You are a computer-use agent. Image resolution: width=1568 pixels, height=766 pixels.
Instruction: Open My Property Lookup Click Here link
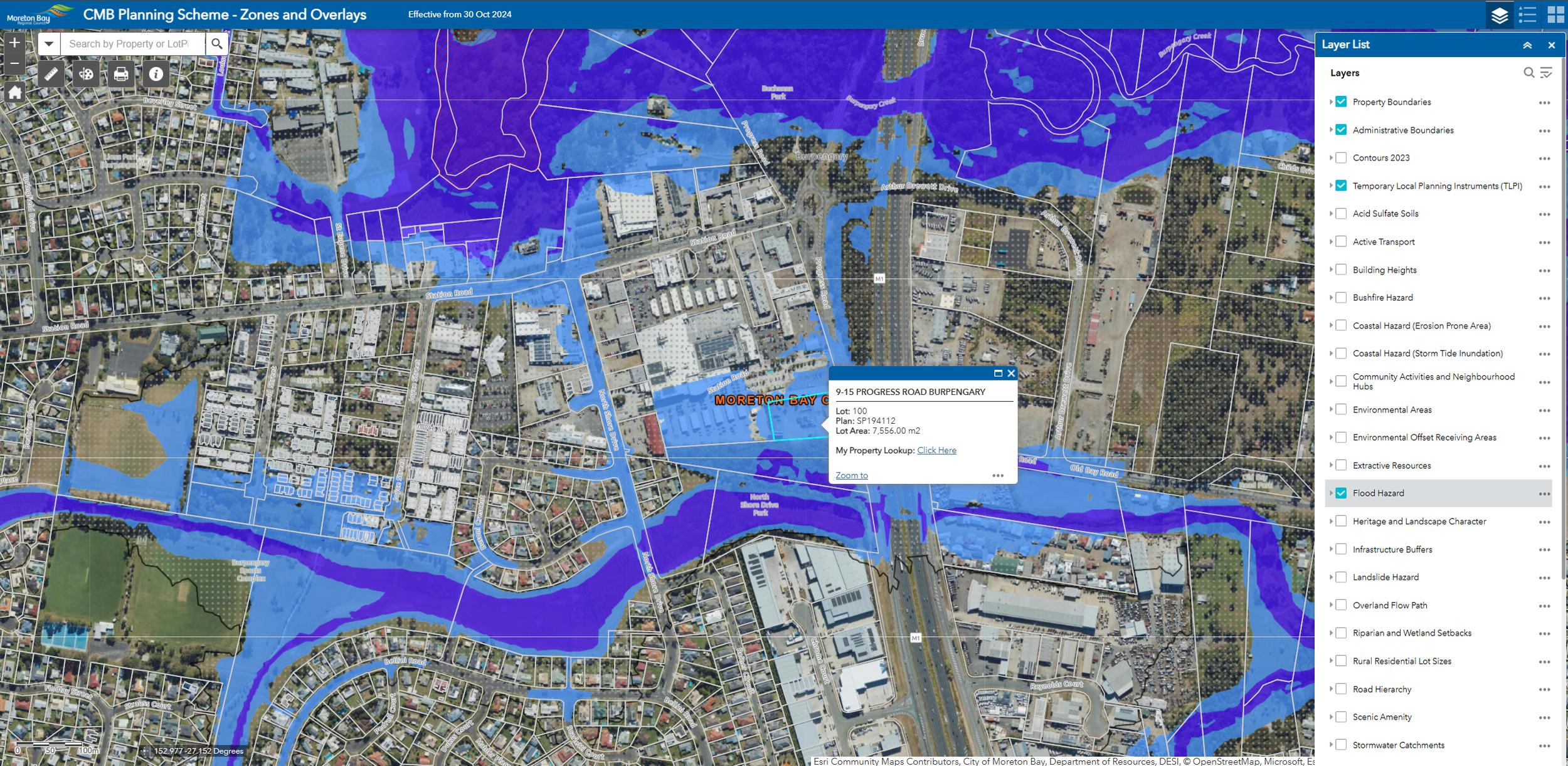pyautogui.click(x=936, y=451)
